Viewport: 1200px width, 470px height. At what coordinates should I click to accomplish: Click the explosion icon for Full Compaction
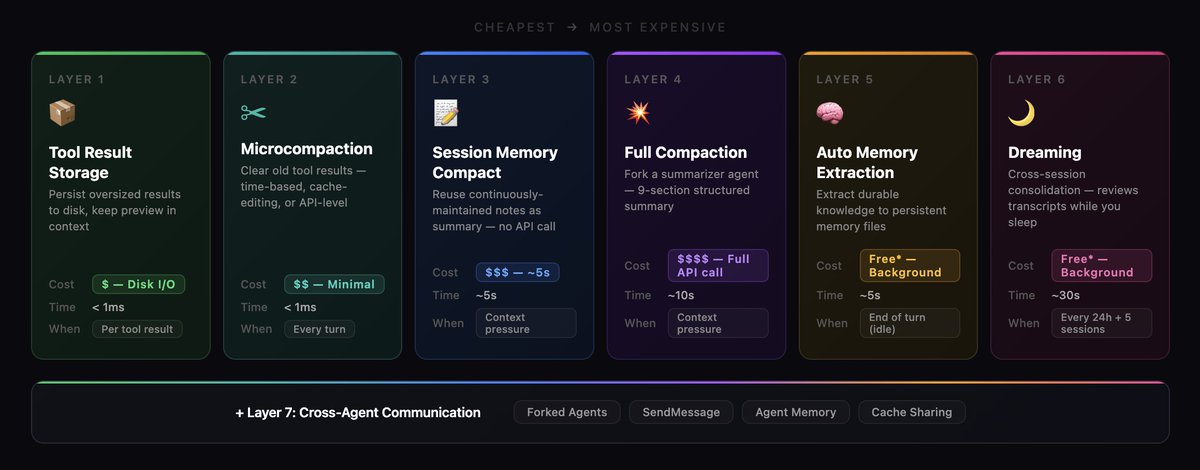click(x=638, y=113)
